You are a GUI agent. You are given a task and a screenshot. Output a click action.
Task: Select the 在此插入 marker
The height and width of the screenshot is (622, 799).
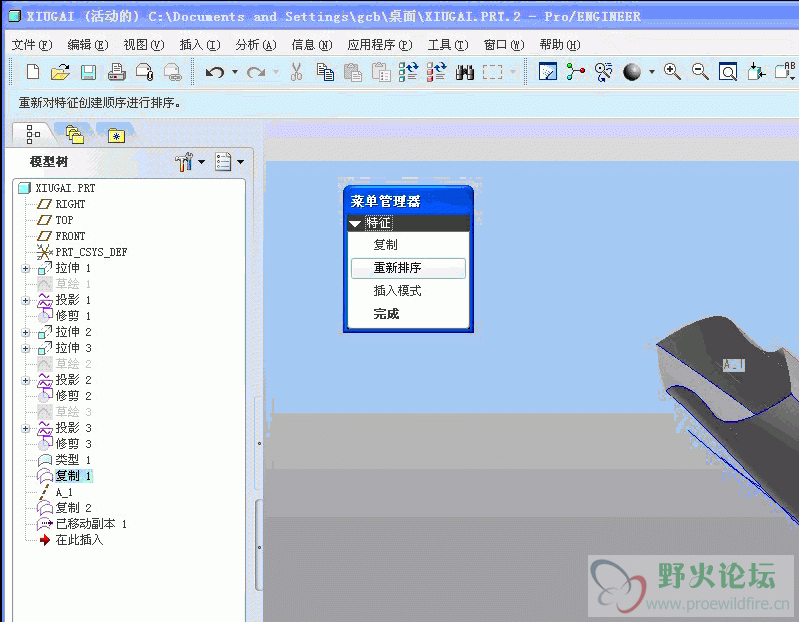click(79, 540)
